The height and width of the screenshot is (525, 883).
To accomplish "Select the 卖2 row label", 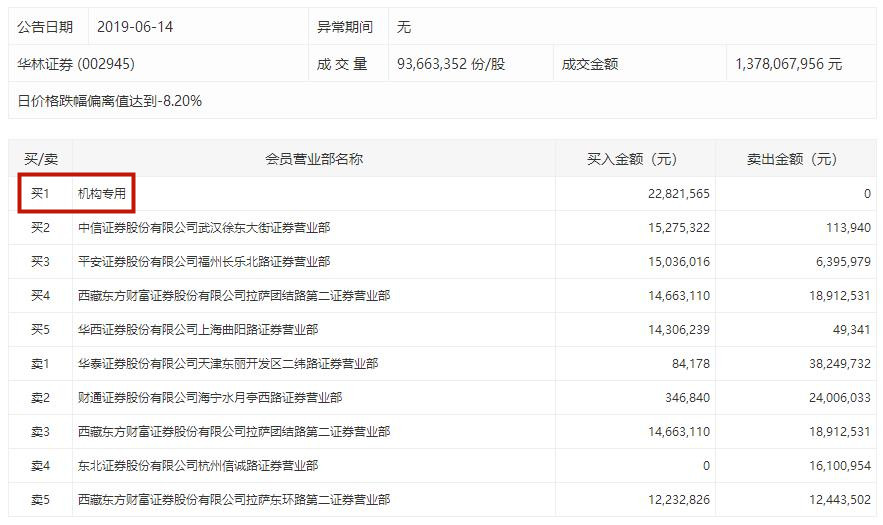I will pyautogui.click(x=40, y=398).
